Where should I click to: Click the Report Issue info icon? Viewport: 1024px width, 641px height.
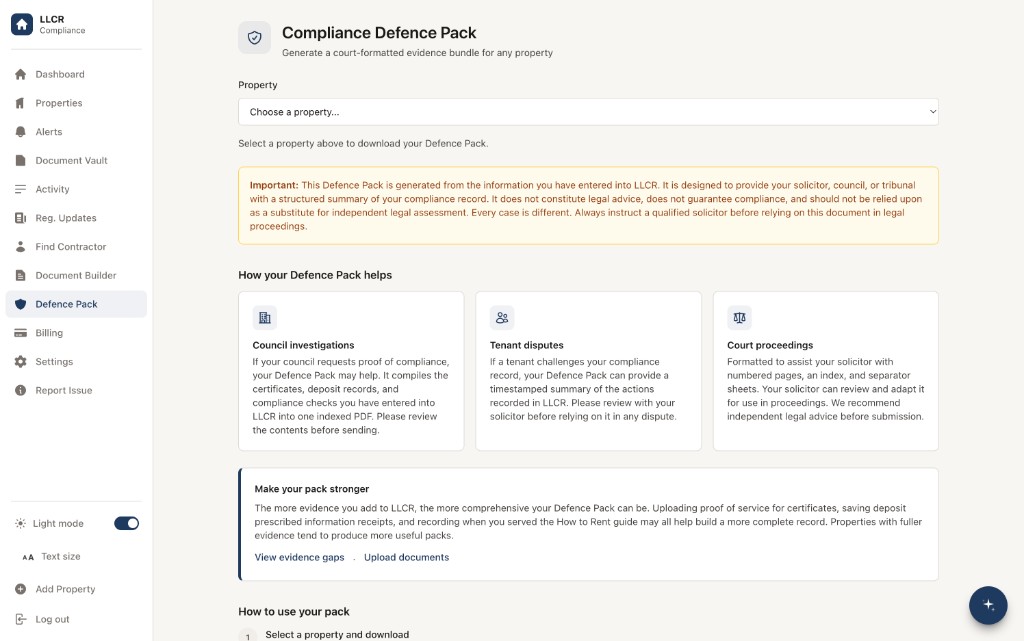click(20, 390)
